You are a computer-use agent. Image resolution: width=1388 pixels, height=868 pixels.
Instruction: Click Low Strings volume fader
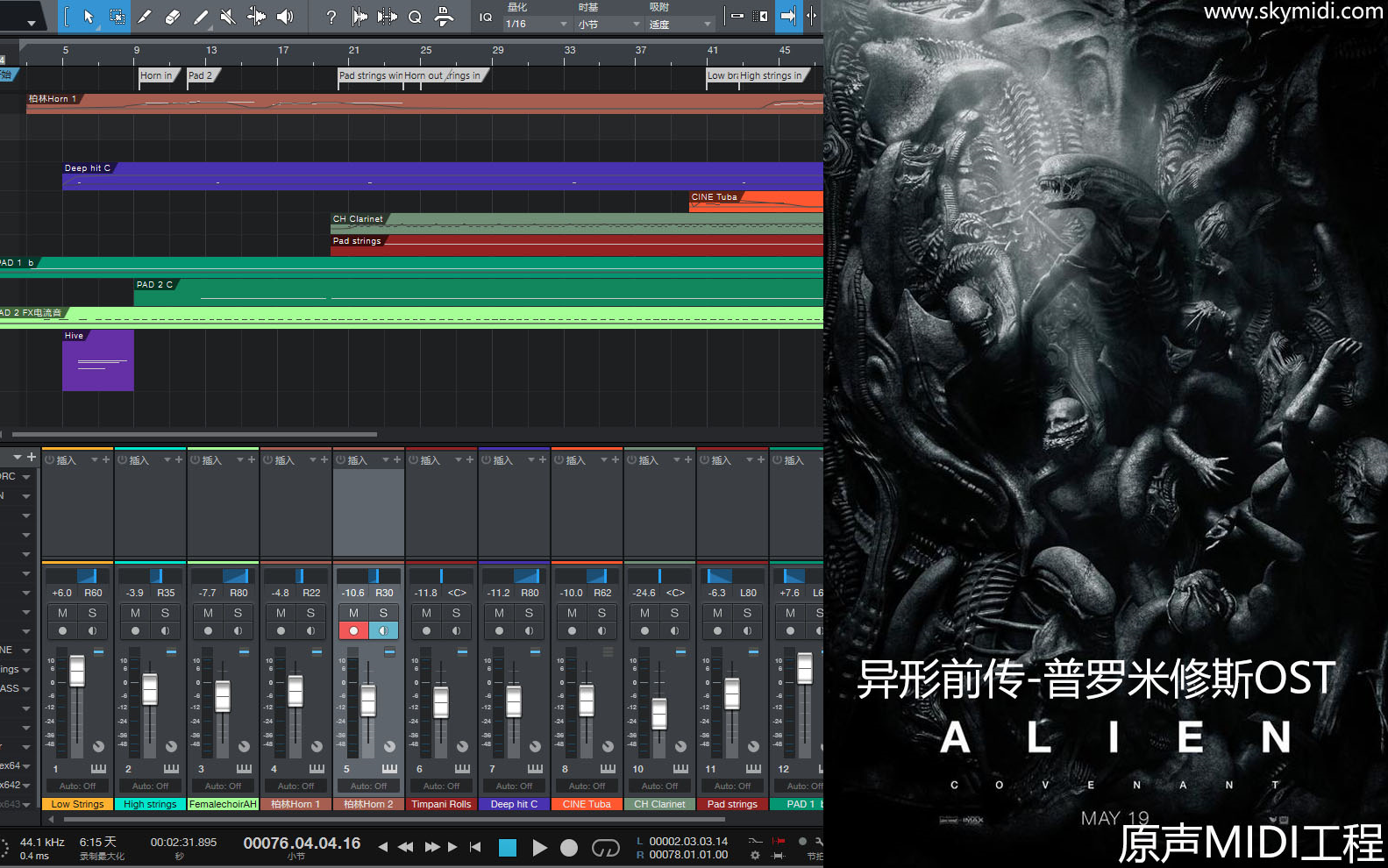tap(77, 672)
